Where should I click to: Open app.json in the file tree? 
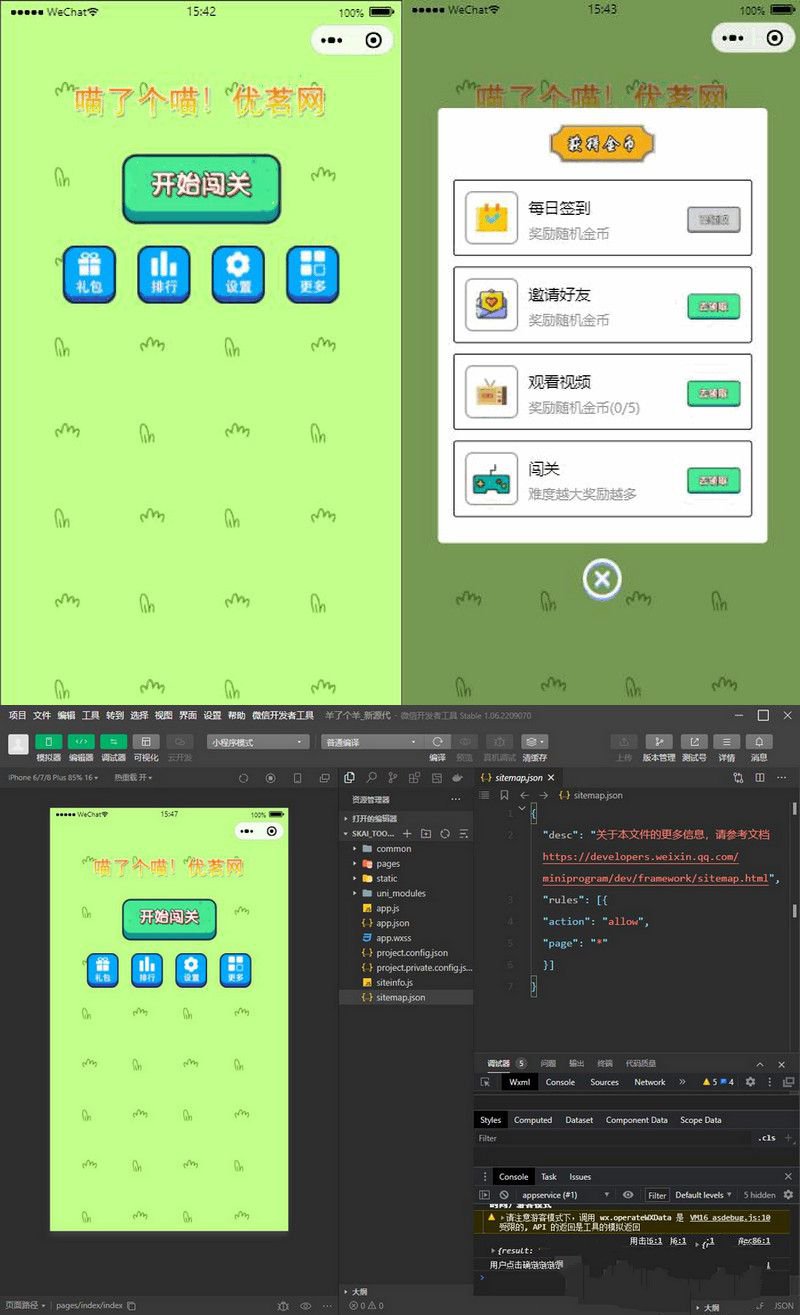click(392, 923)
